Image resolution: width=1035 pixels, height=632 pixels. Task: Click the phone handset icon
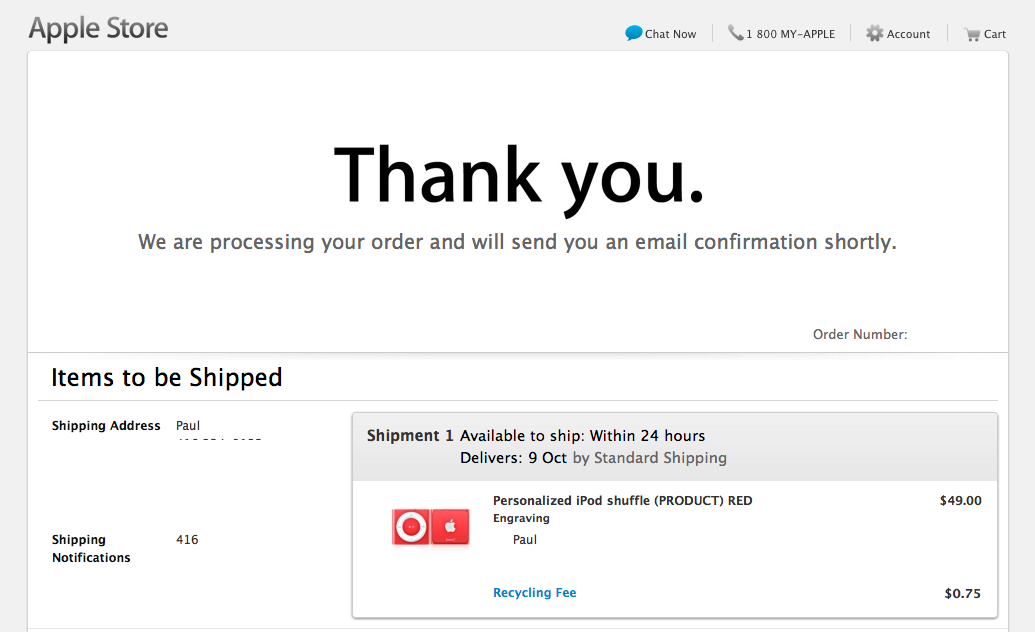[x=735, y=33]
